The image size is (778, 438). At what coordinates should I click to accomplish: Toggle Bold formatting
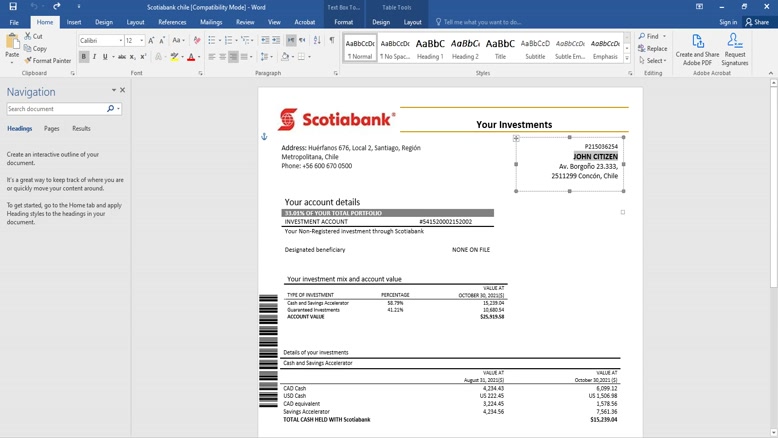point(84,57)
